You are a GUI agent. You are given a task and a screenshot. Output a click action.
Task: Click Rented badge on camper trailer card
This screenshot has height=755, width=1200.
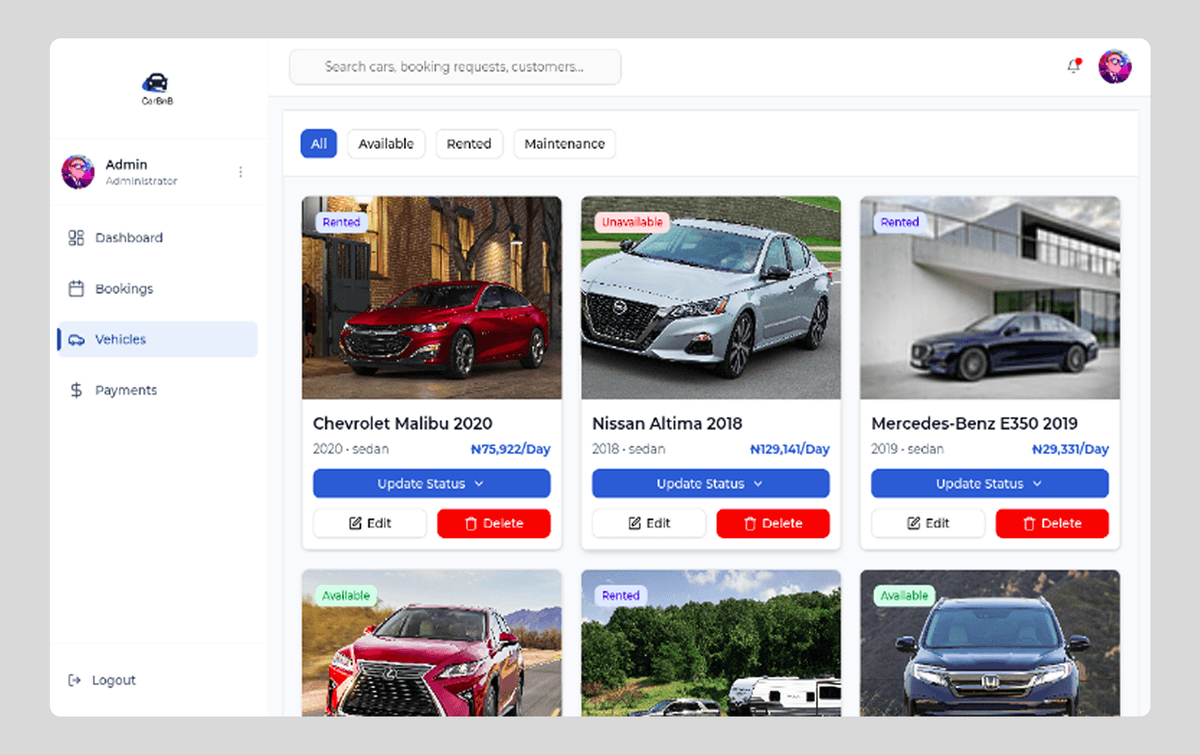click(x=621, y=596)
